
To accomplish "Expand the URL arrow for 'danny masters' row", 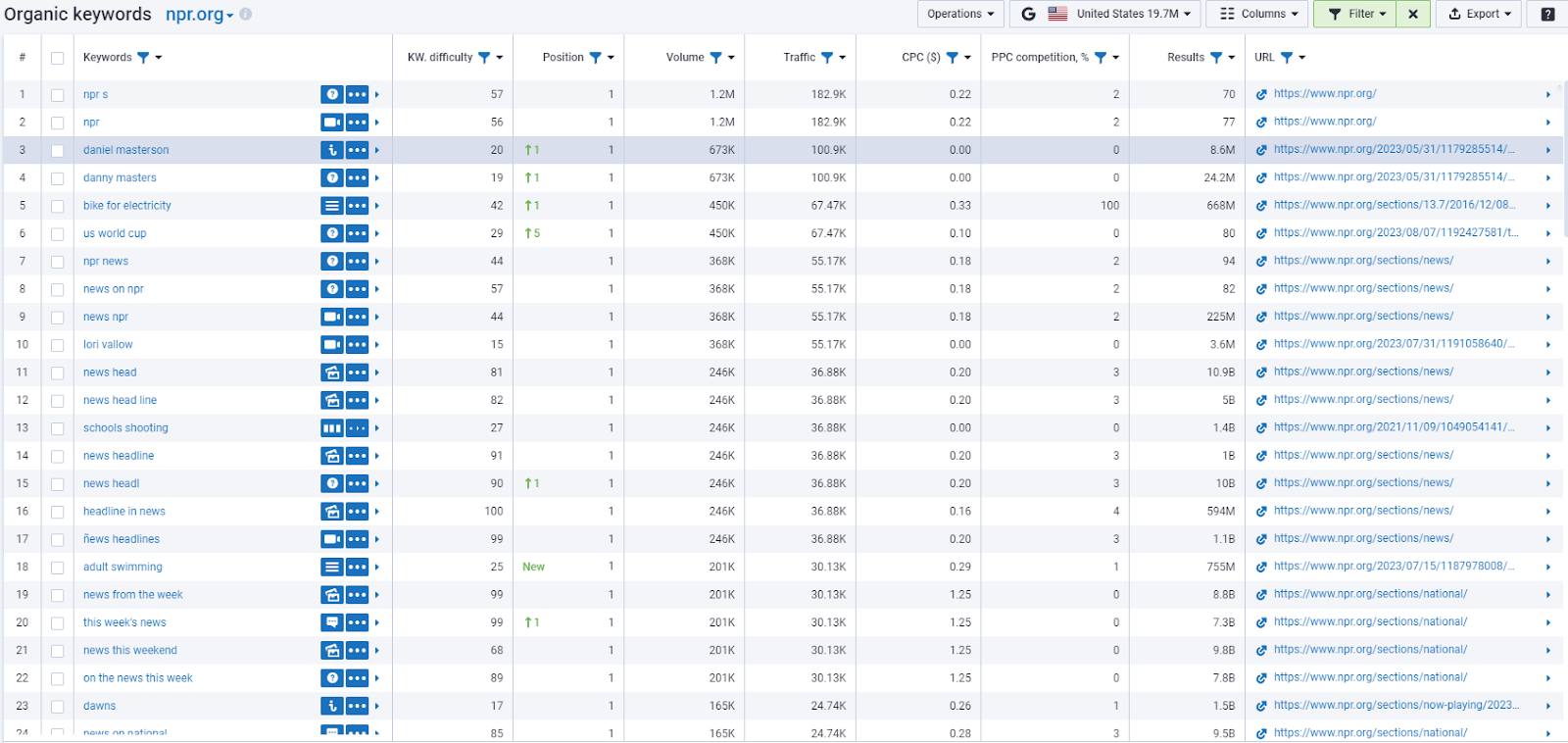I will click(1548, 178).
